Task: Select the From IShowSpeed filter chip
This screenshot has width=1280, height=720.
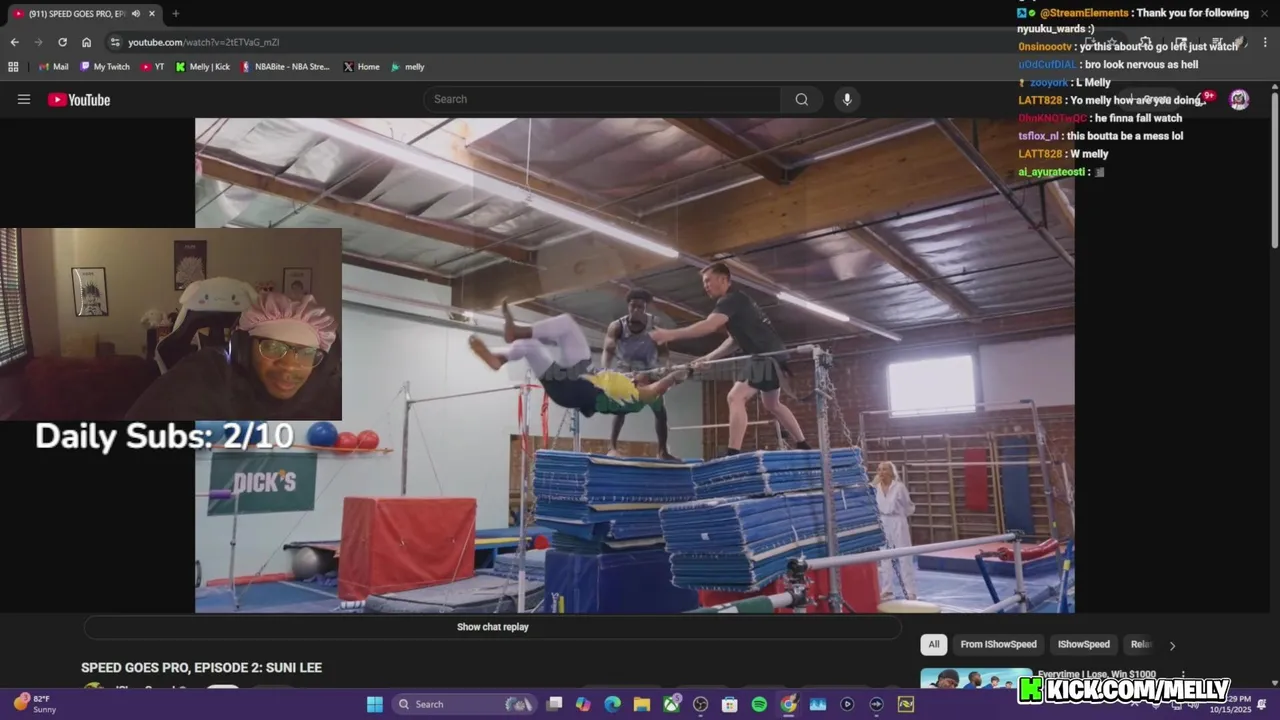Action: tap(998, 645)
